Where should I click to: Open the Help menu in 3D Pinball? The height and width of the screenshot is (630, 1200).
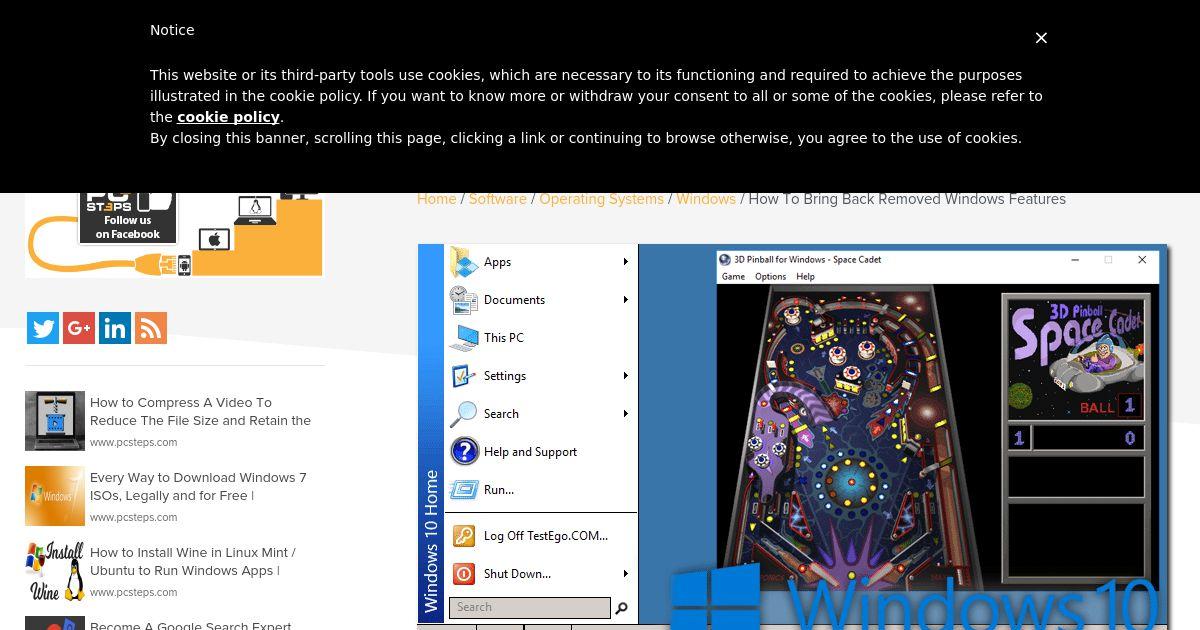(805, 277)
